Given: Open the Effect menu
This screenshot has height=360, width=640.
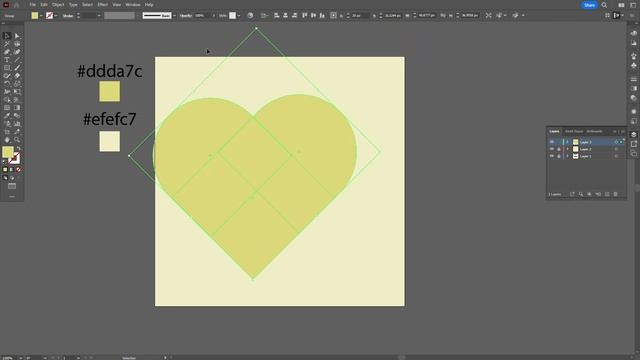Looking at the screenshot, I should tap(102, 5).
